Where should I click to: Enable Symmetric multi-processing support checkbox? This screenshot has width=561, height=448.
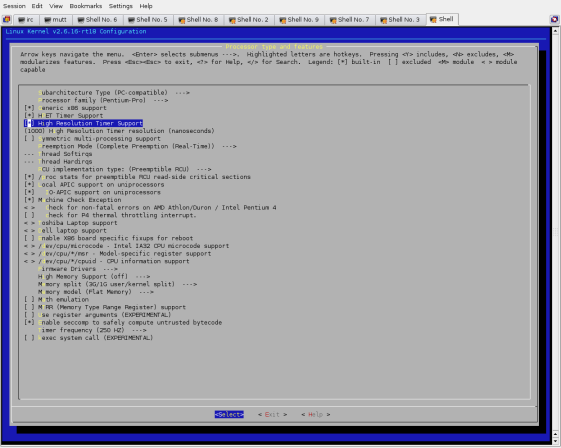coord(29,138)
